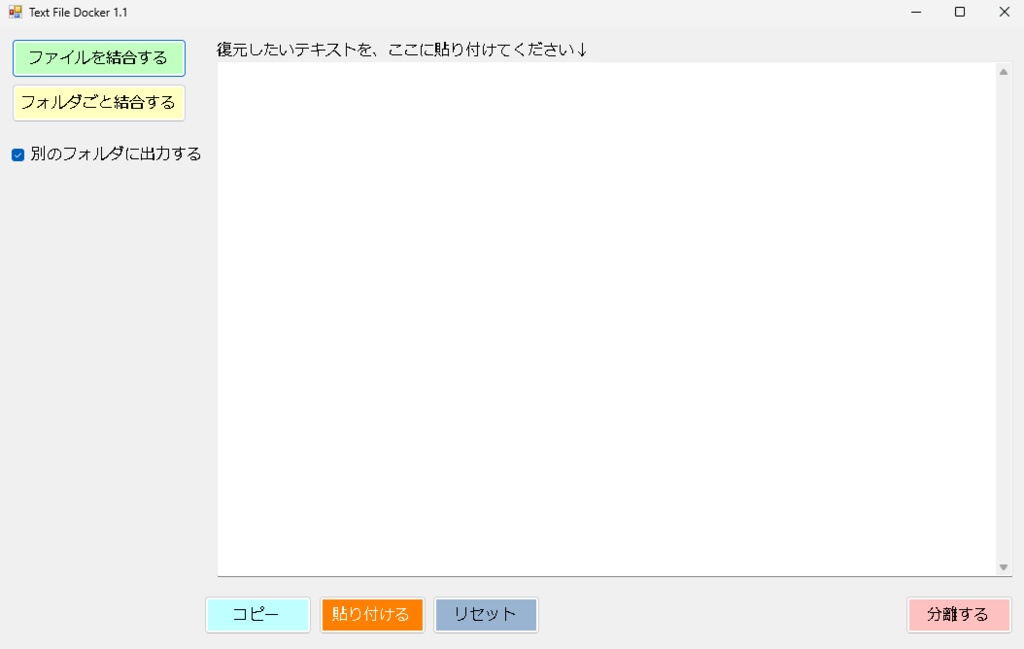The image size is (1024, 649).
Task: Maximize the Text File Docker window
Action: (x=959, y=11)
